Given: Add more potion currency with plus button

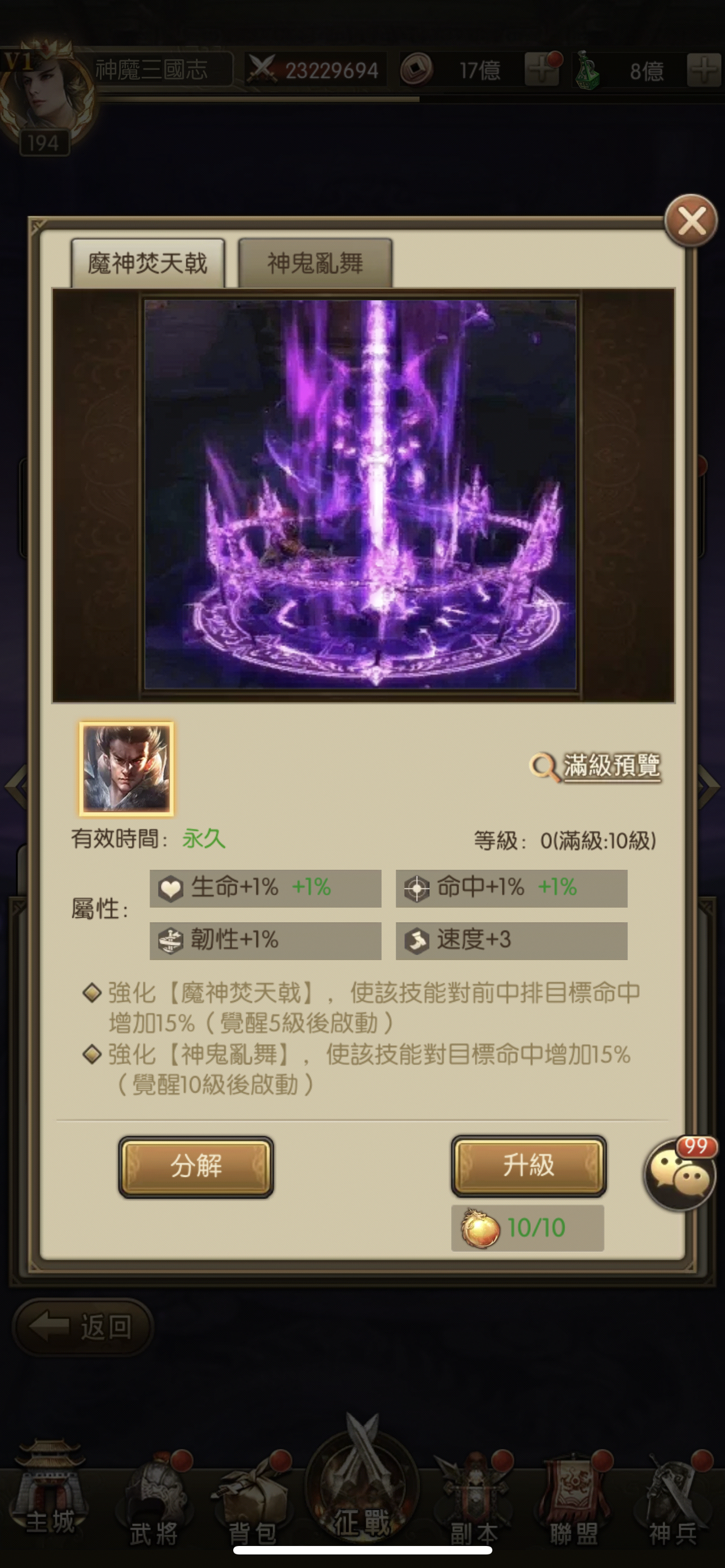Looking at the screenshot, I should (x=704, y=69).
